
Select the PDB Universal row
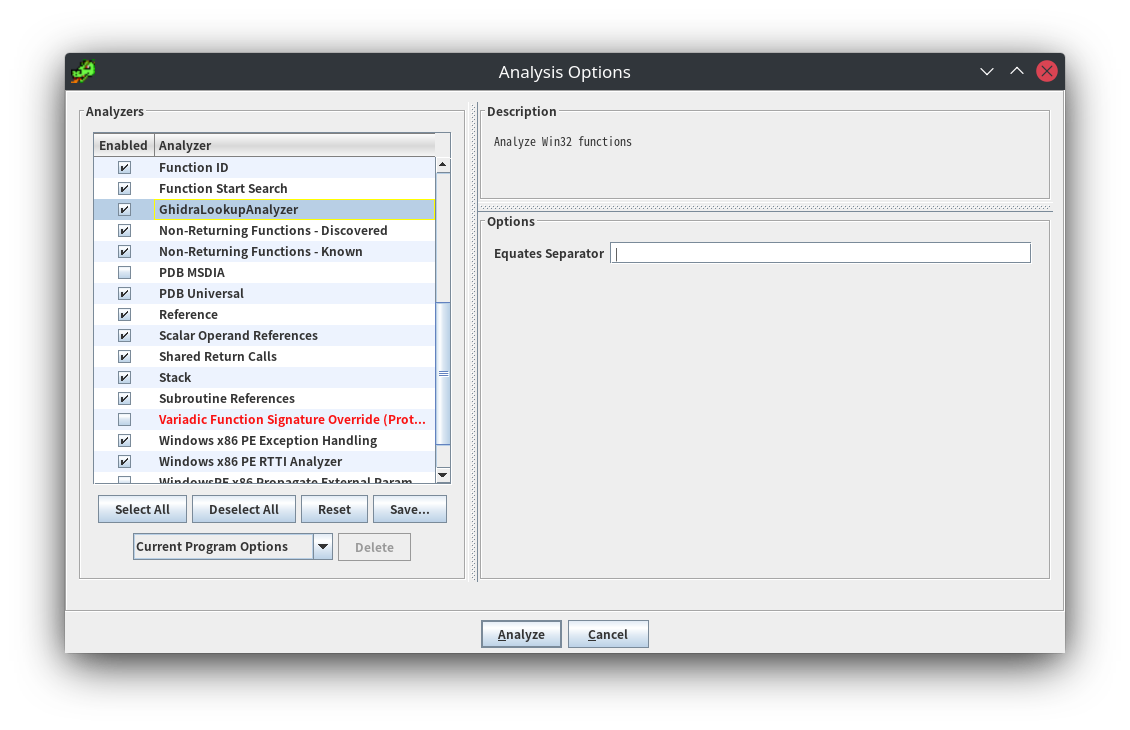(x=264, y=293)
